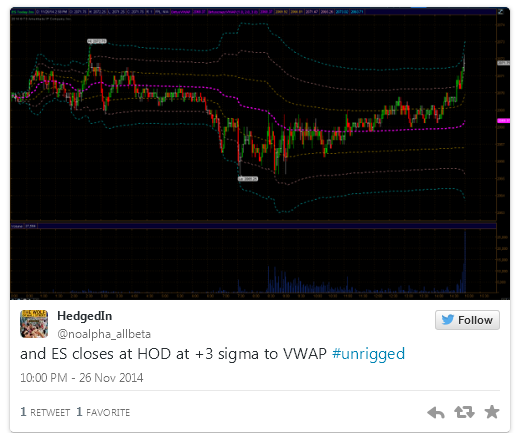The width and height of the screenshot is (518, 433).
Task: Click the magenta VWAP price tag on axis
Action: click(x=503, y=121)
